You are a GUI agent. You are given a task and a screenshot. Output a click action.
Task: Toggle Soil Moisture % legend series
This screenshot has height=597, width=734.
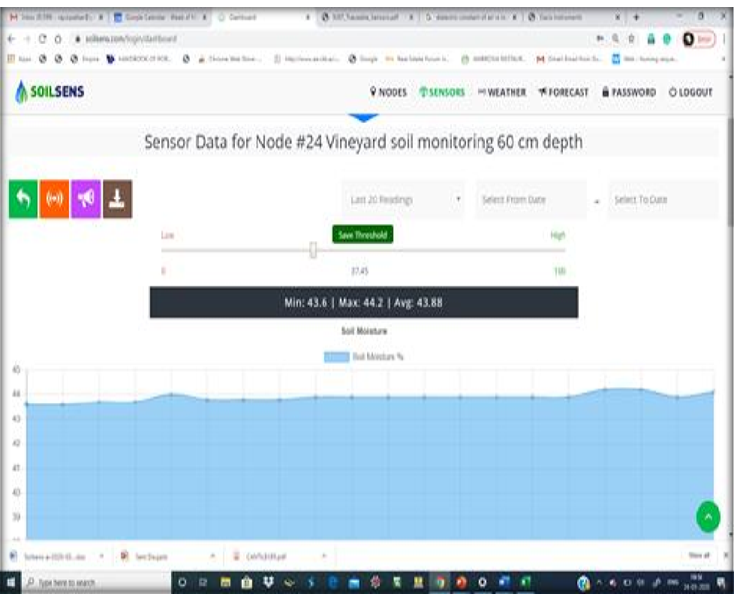click(364, 357)
